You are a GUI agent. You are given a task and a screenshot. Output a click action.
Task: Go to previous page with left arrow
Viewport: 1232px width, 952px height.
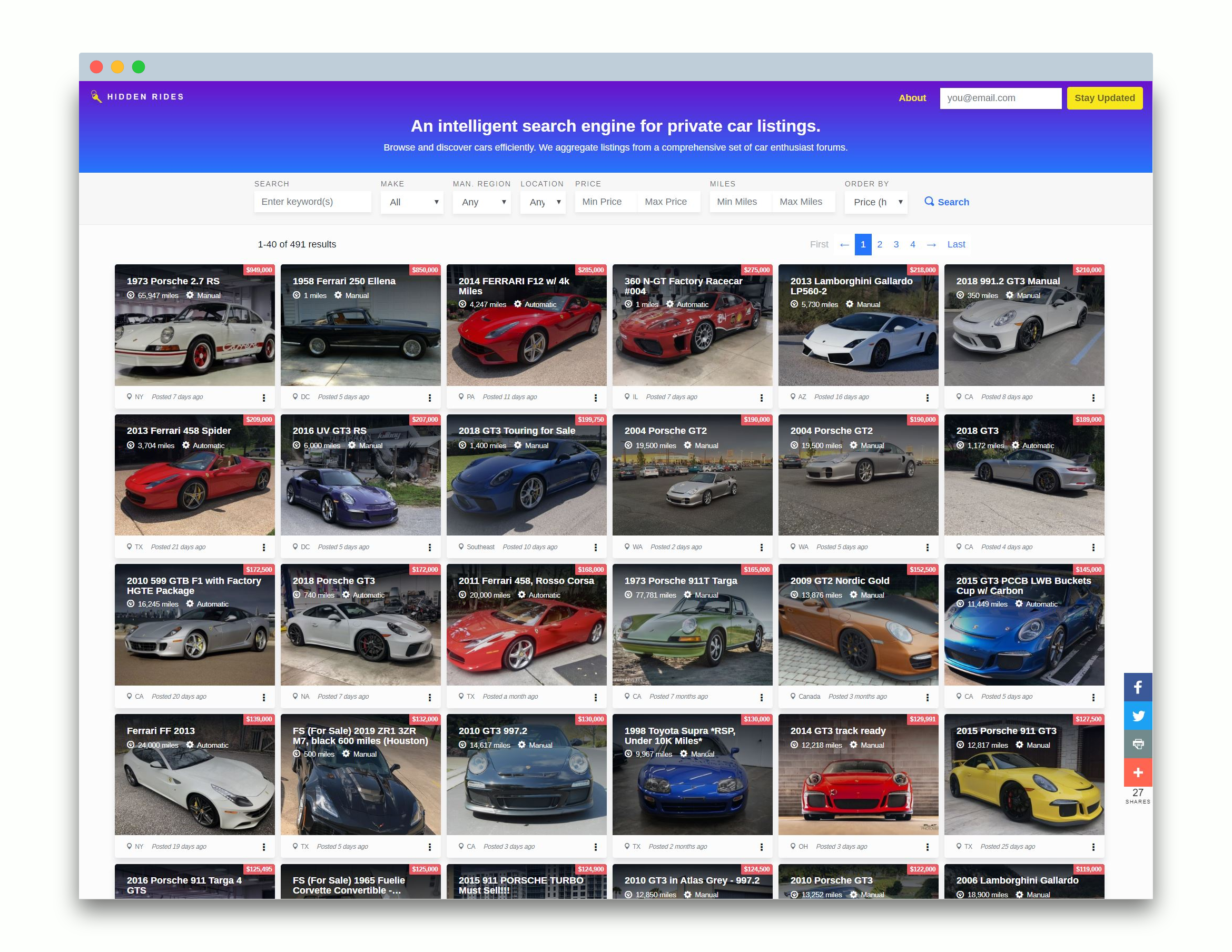coord(844,244)
